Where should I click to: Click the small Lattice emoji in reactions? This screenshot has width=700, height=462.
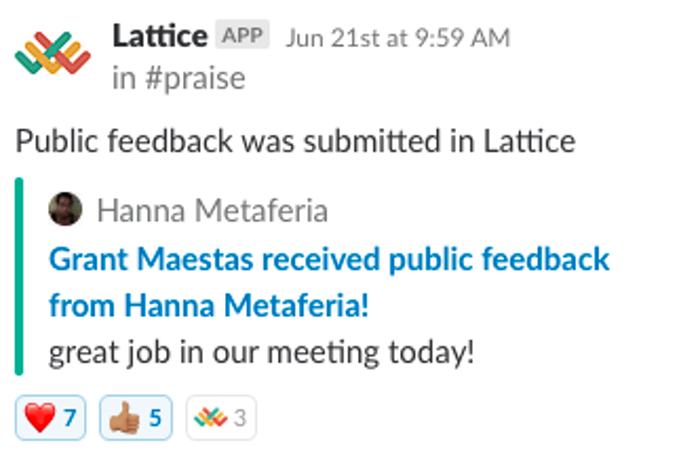(x=211, y=418)
